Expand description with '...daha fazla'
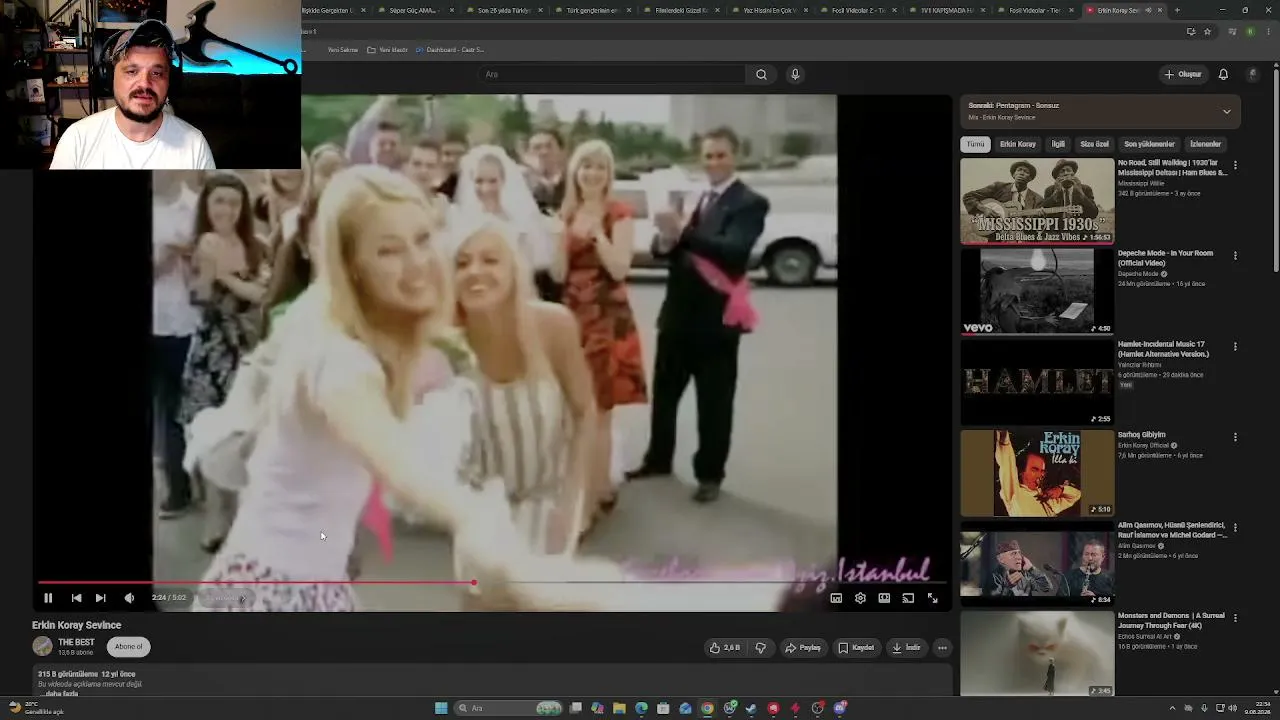 (58, 694)
